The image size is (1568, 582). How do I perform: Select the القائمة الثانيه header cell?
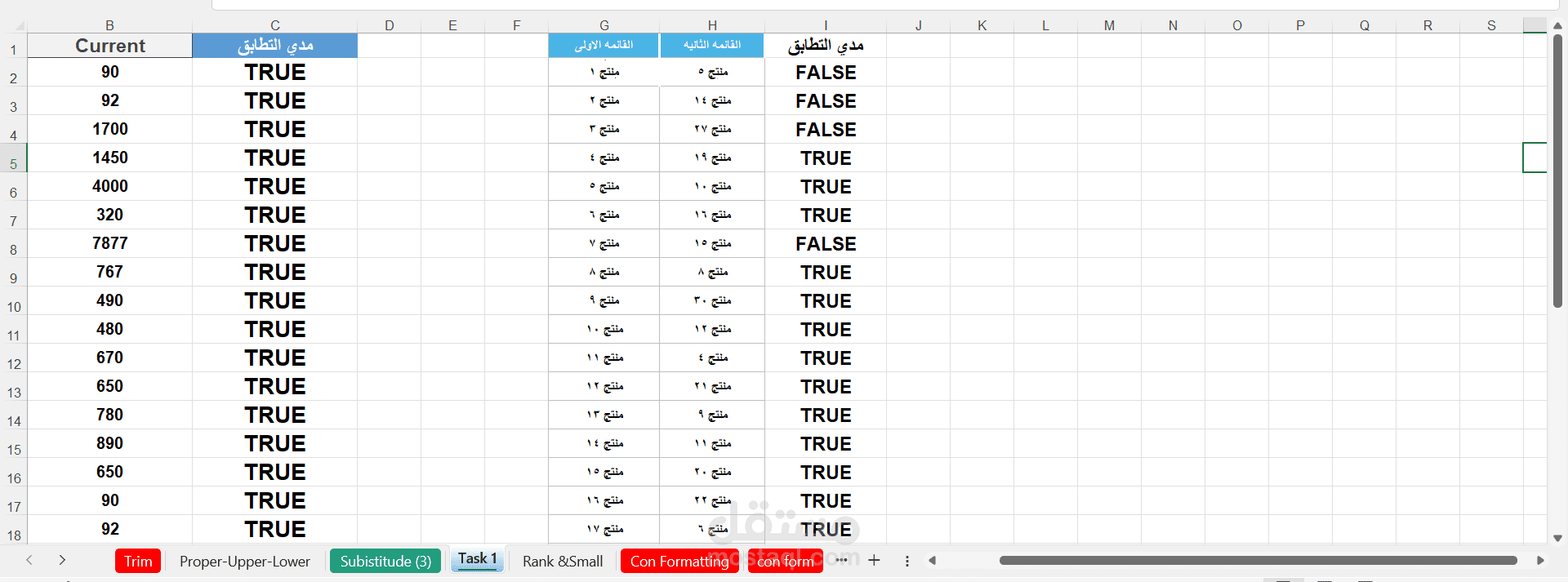pyautogui.click(x=712, y=46)
